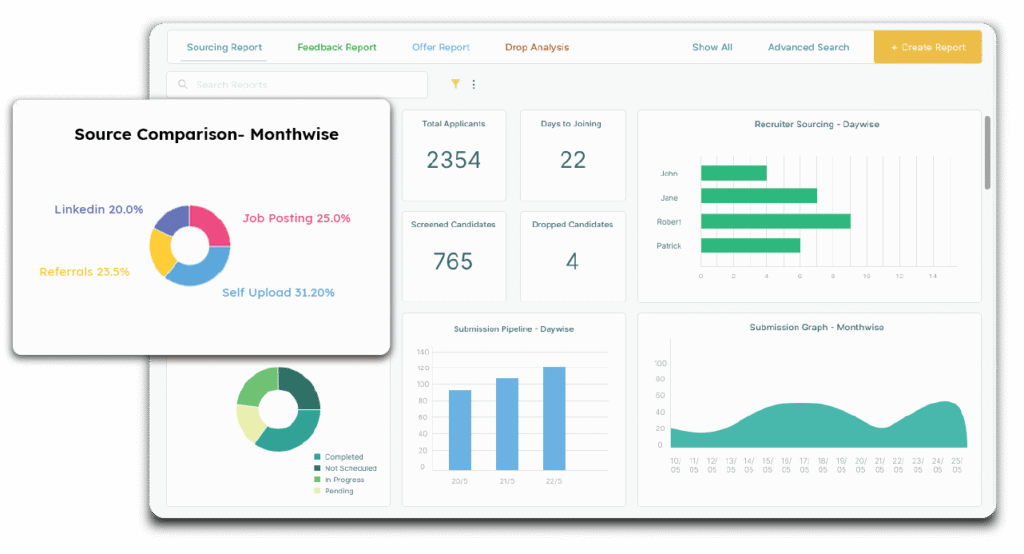This screenshot has height=554, width=1024.
Task: Open the three-dot more options menu
Action: coord(474,85)
